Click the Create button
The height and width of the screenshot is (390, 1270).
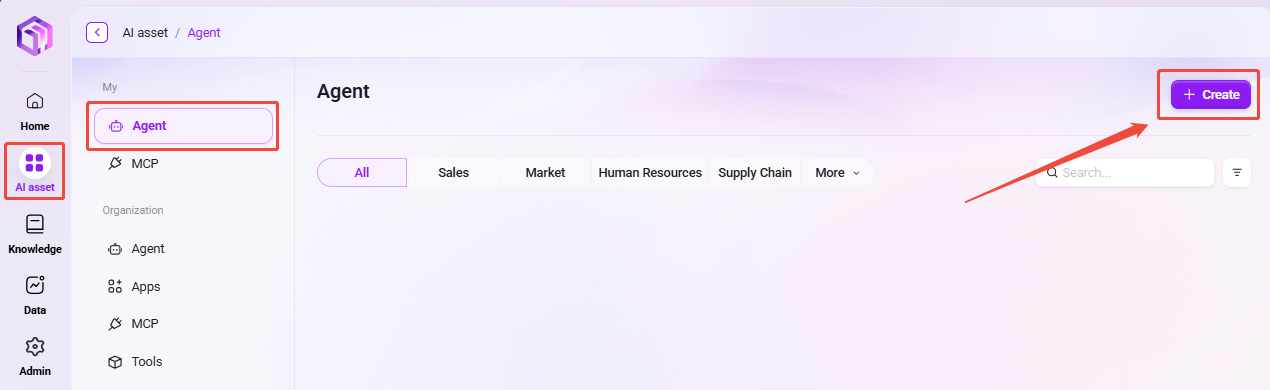pyautogui.click(x=1211, y=94)
